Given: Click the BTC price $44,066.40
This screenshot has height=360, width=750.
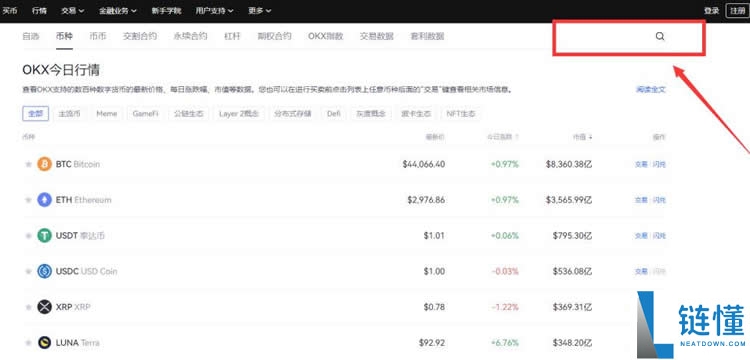Looking at the screenshot, I should coord(424,164).
